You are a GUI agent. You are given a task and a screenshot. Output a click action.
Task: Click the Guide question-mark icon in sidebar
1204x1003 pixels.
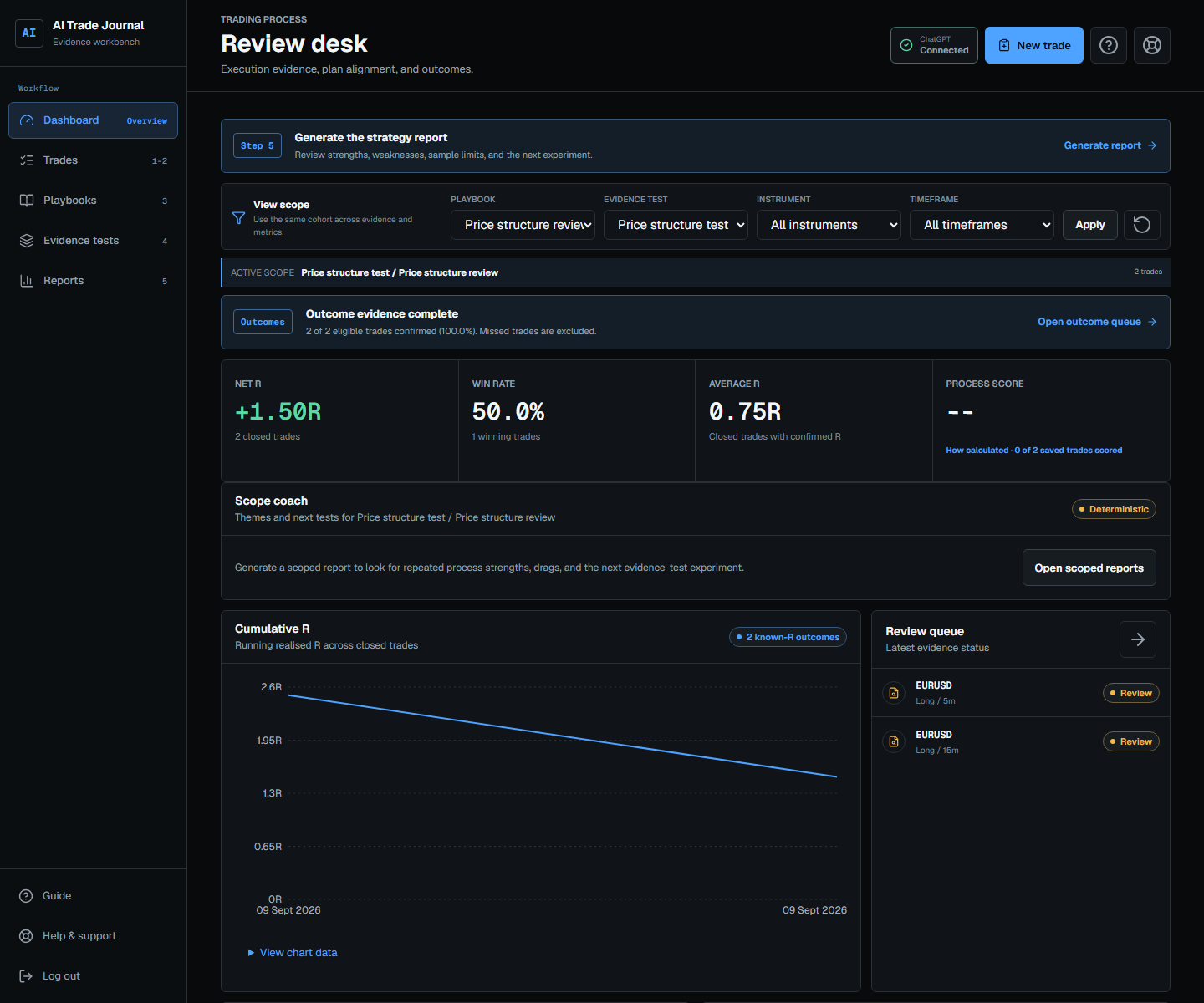26,896
